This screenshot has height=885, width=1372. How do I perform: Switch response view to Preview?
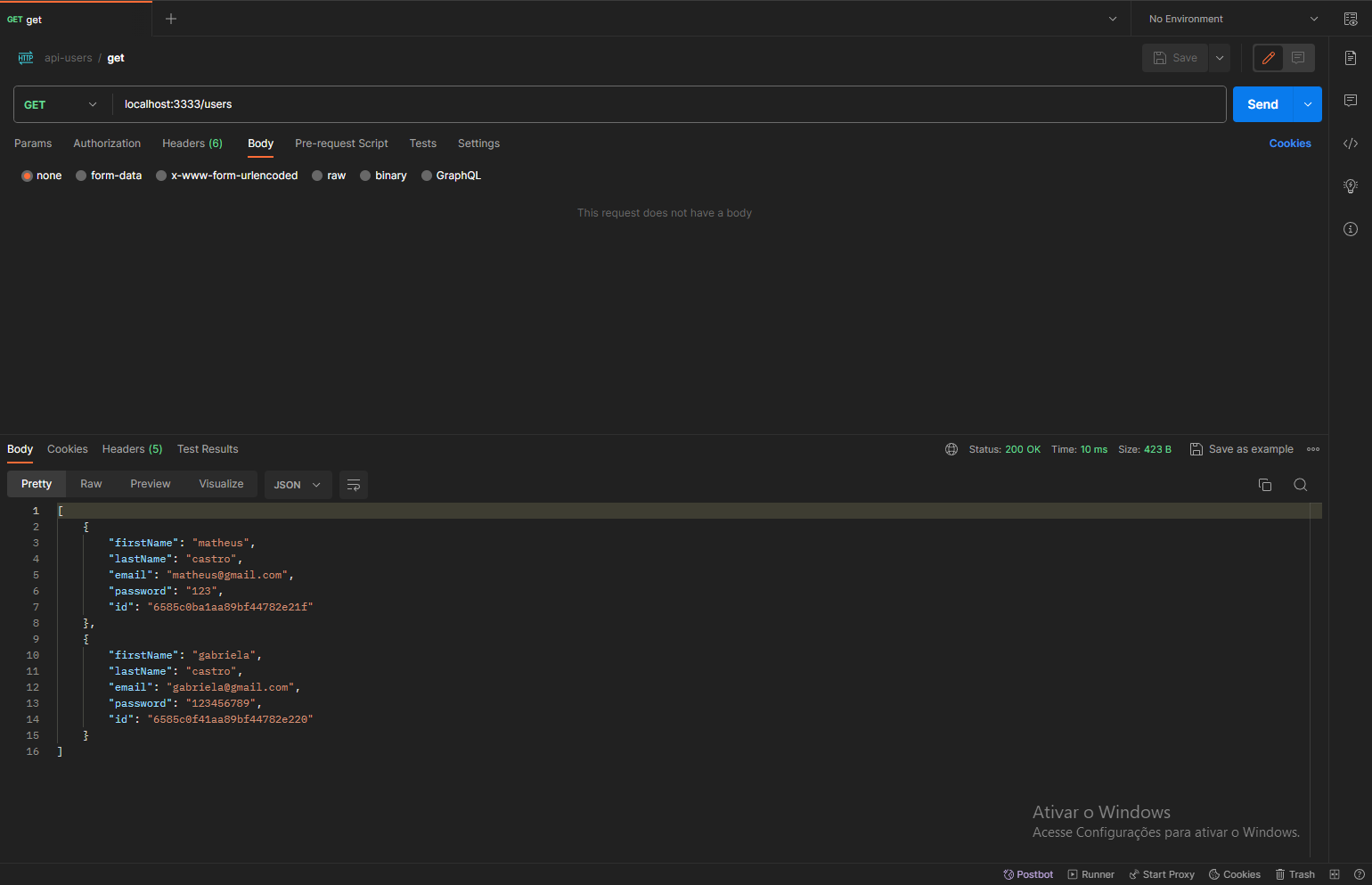150,484
